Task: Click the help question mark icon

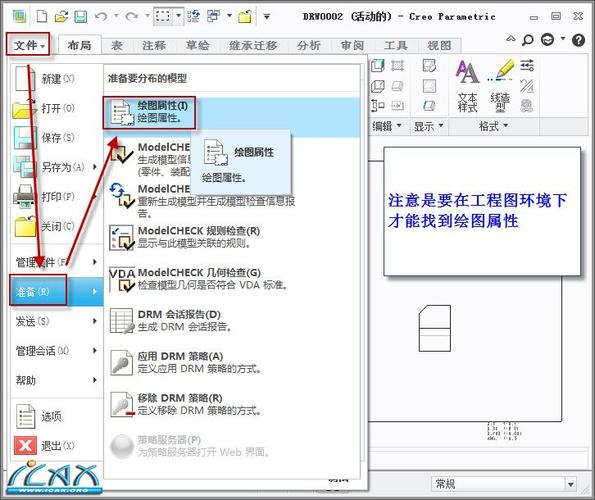Action: point(578,39)
